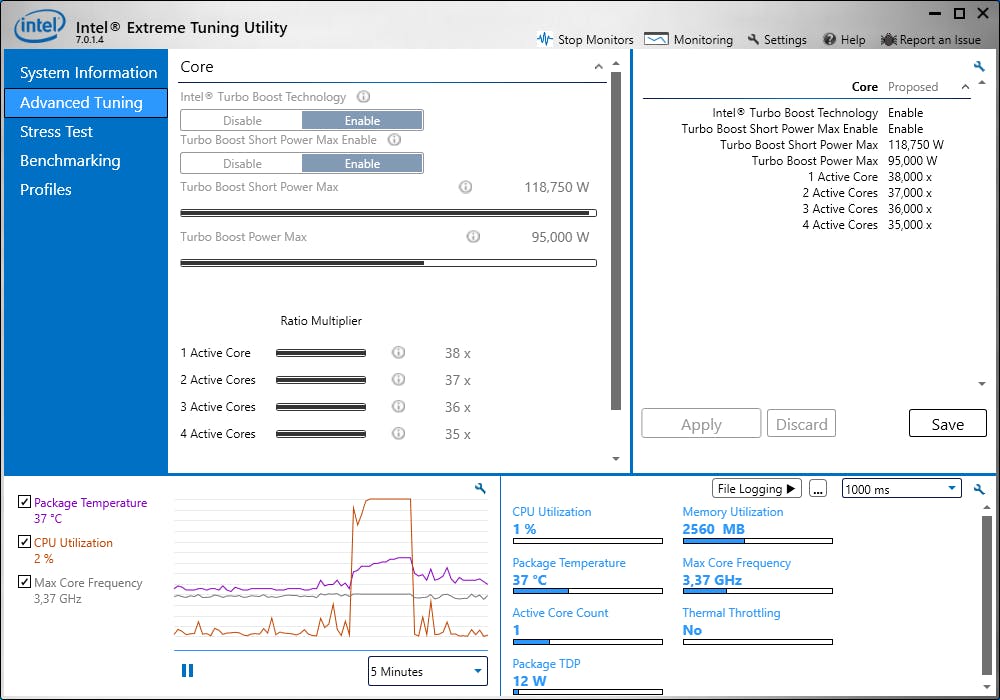
Task: Click the Stop Monitors waveform icon
Action: pos(545,40)
